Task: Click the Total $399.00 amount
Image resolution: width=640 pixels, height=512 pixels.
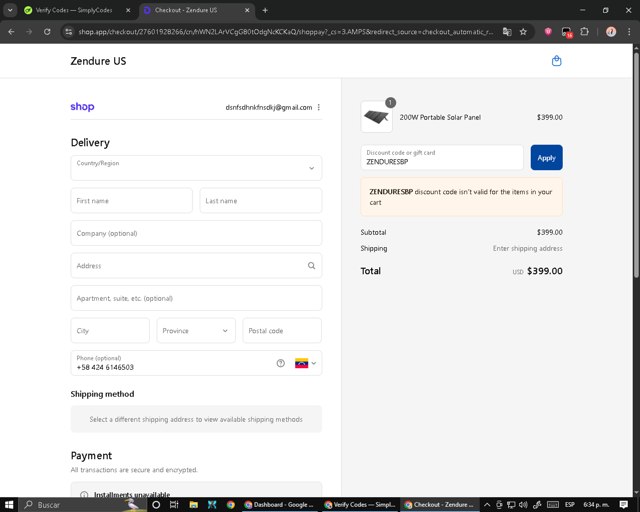Action: [x=544, y=271]
